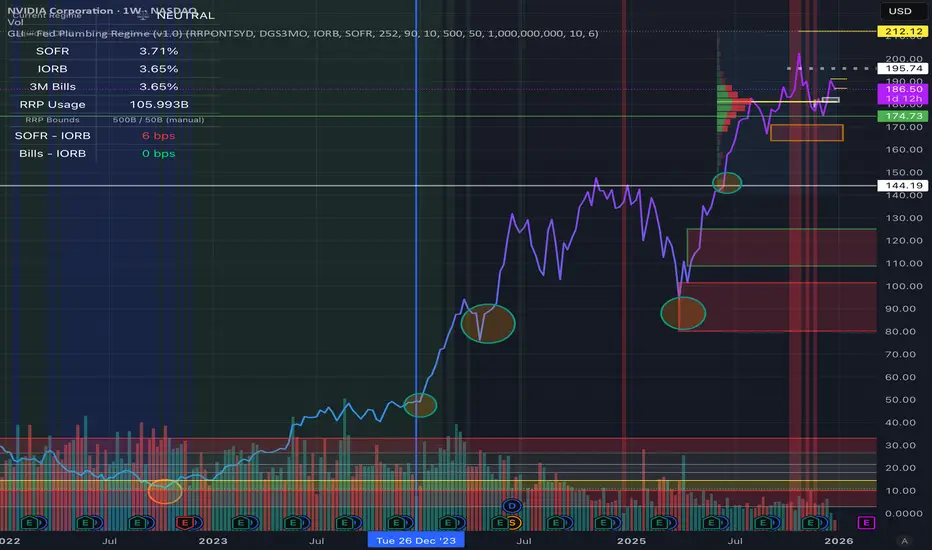This screenshot has height=550, width=932.
Task: Open the purple upcoming earnings marker
Action: pos(866,523)
